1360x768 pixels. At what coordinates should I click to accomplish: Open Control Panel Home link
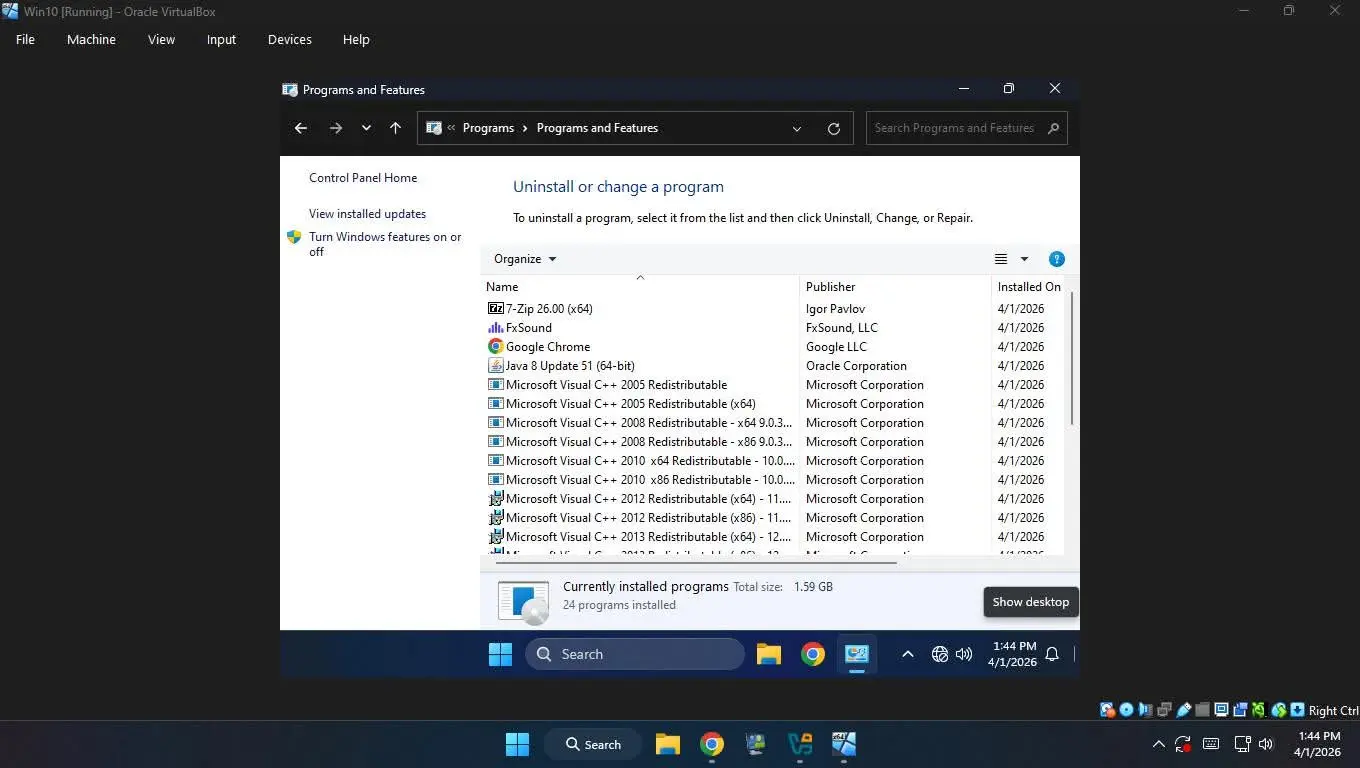(x=363, y=178)
